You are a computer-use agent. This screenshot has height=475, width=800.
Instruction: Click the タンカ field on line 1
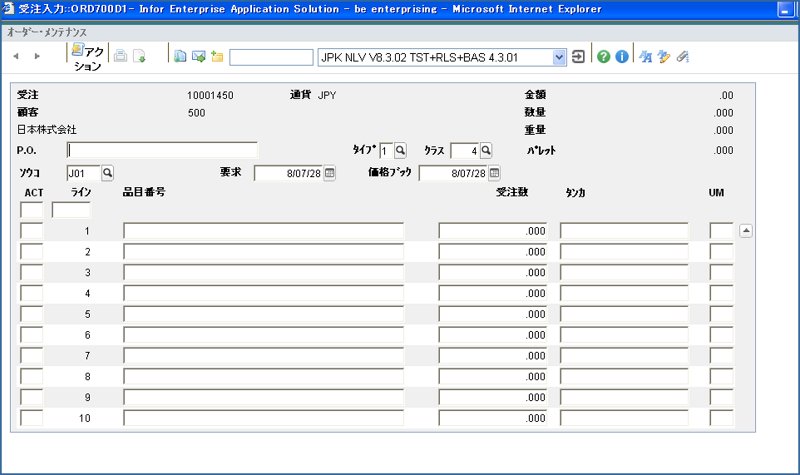pos(624,231)
